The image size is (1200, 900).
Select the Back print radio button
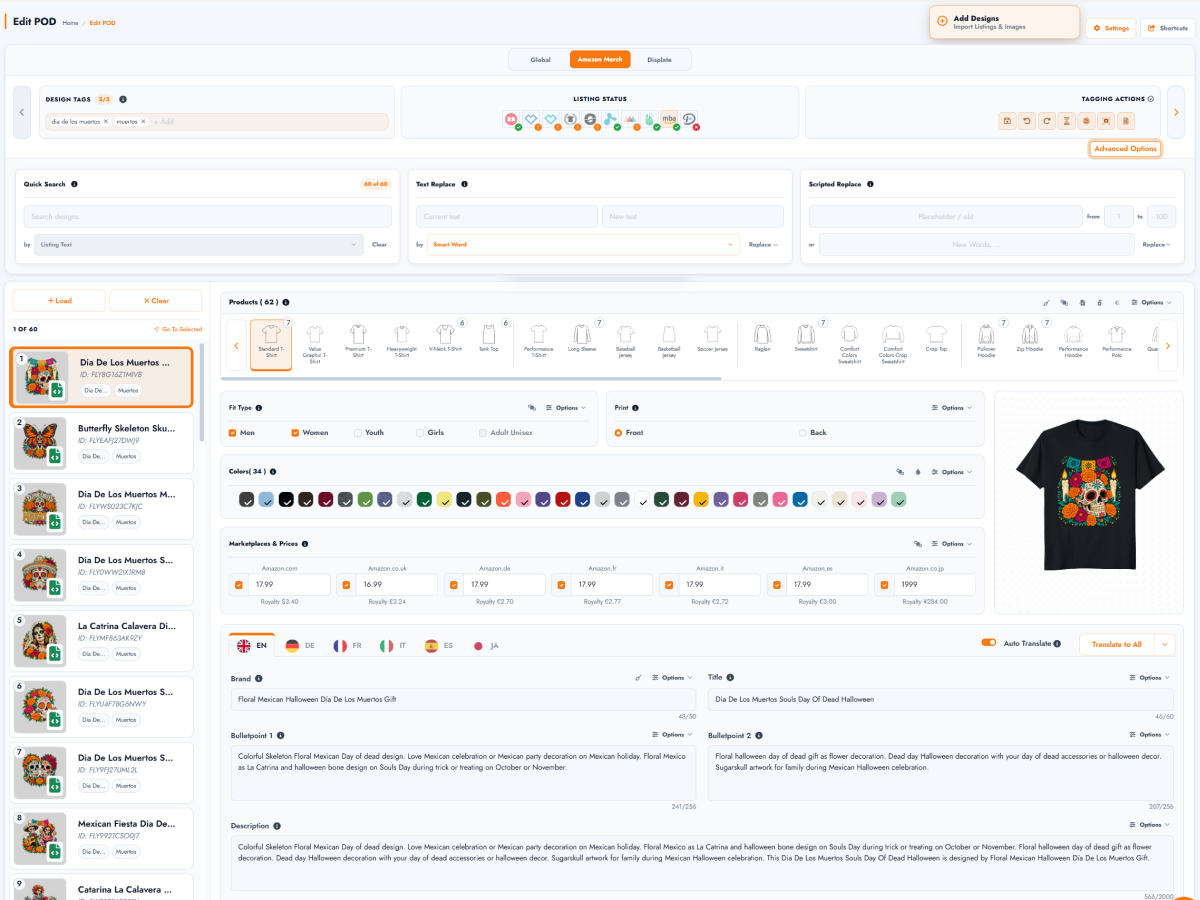pos(803,433)
